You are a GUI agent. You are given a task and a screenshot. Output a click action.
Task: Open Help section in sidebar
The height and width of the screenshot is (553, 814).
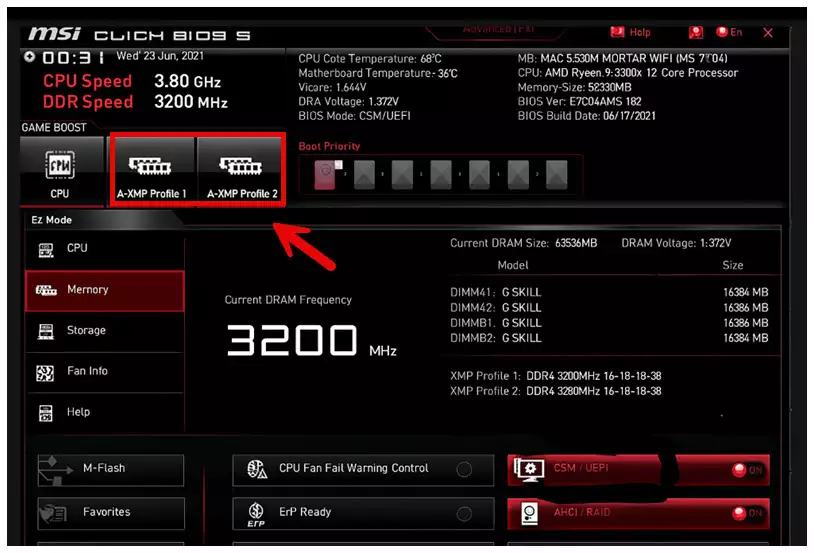[104, 413]
